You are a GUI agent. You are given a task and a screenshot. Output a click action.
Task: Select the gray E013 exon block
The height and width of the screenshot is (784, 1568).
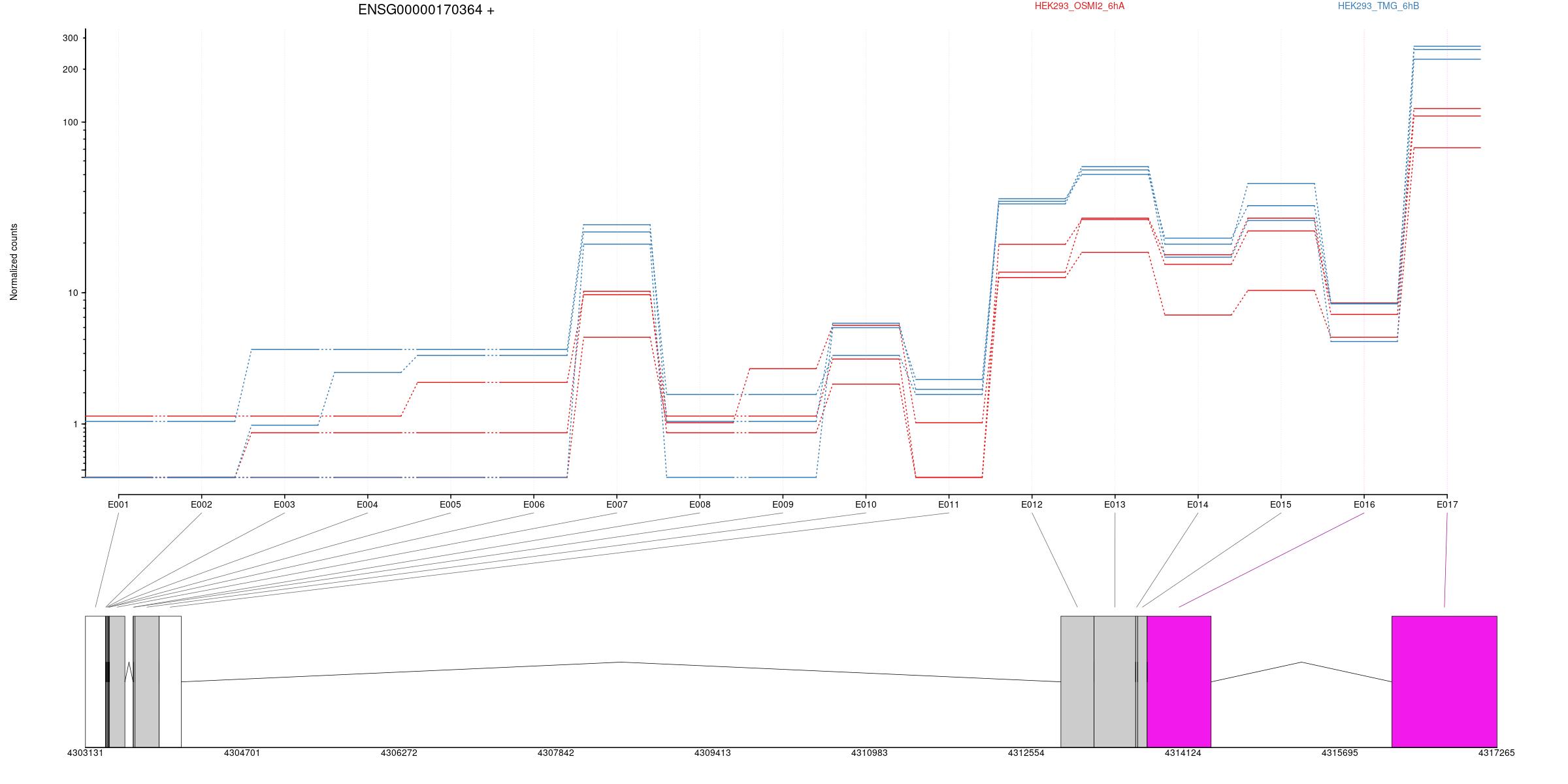pos(1115,681)
